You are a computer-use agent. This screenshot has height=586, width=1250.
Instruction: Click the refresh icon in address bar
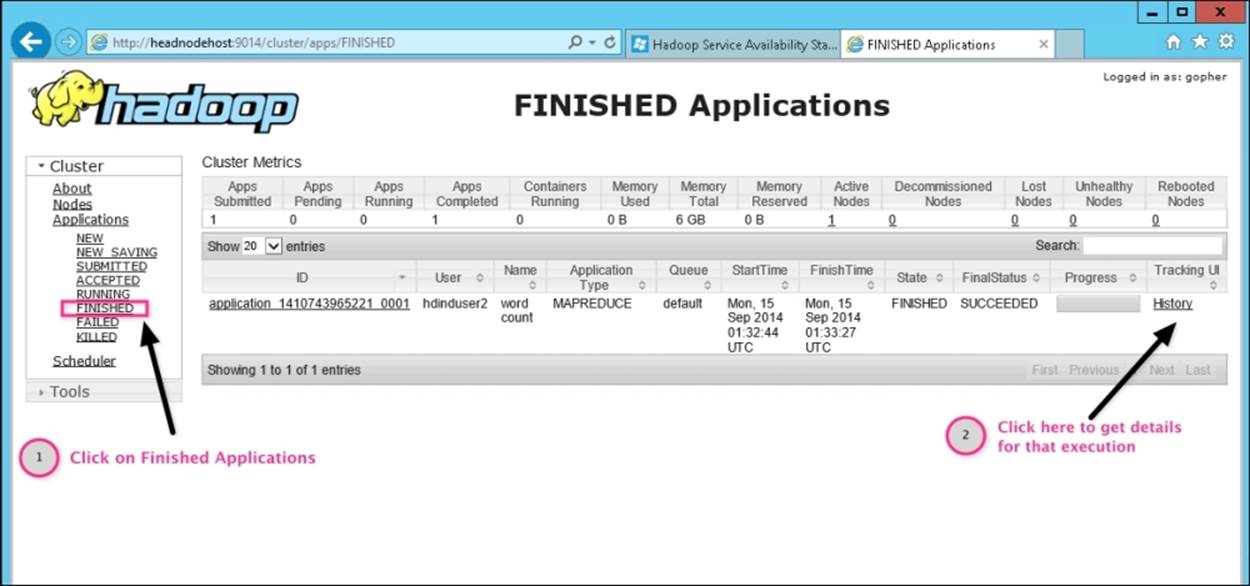(x=610, y=43)
